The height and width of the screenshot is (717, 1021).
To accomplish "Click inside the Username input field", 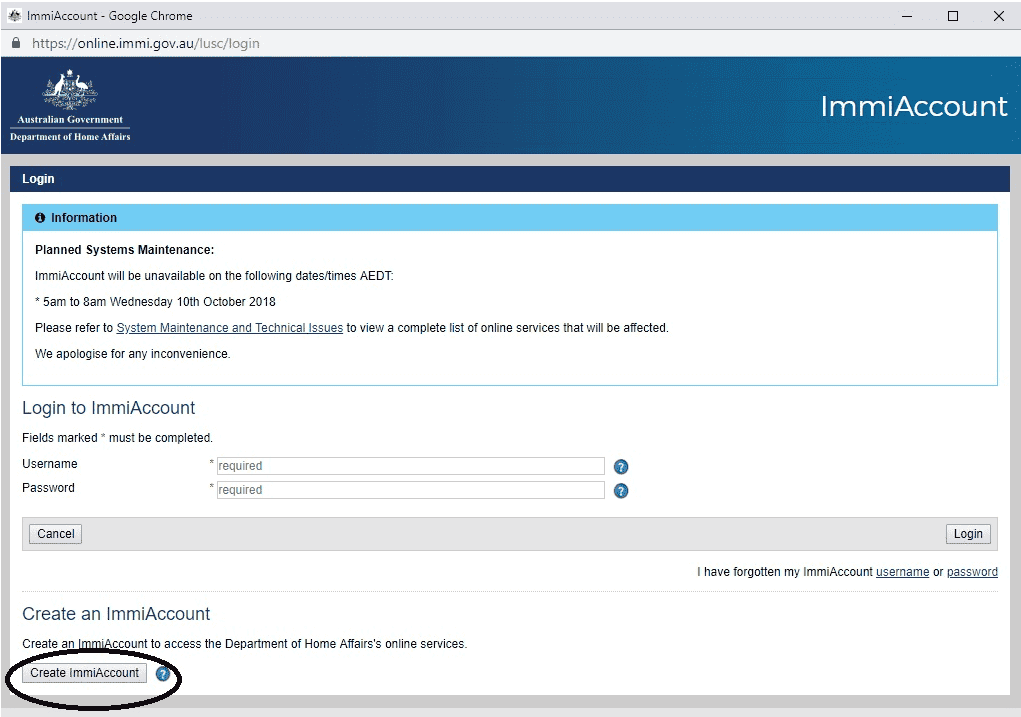I will click(410, 466).
